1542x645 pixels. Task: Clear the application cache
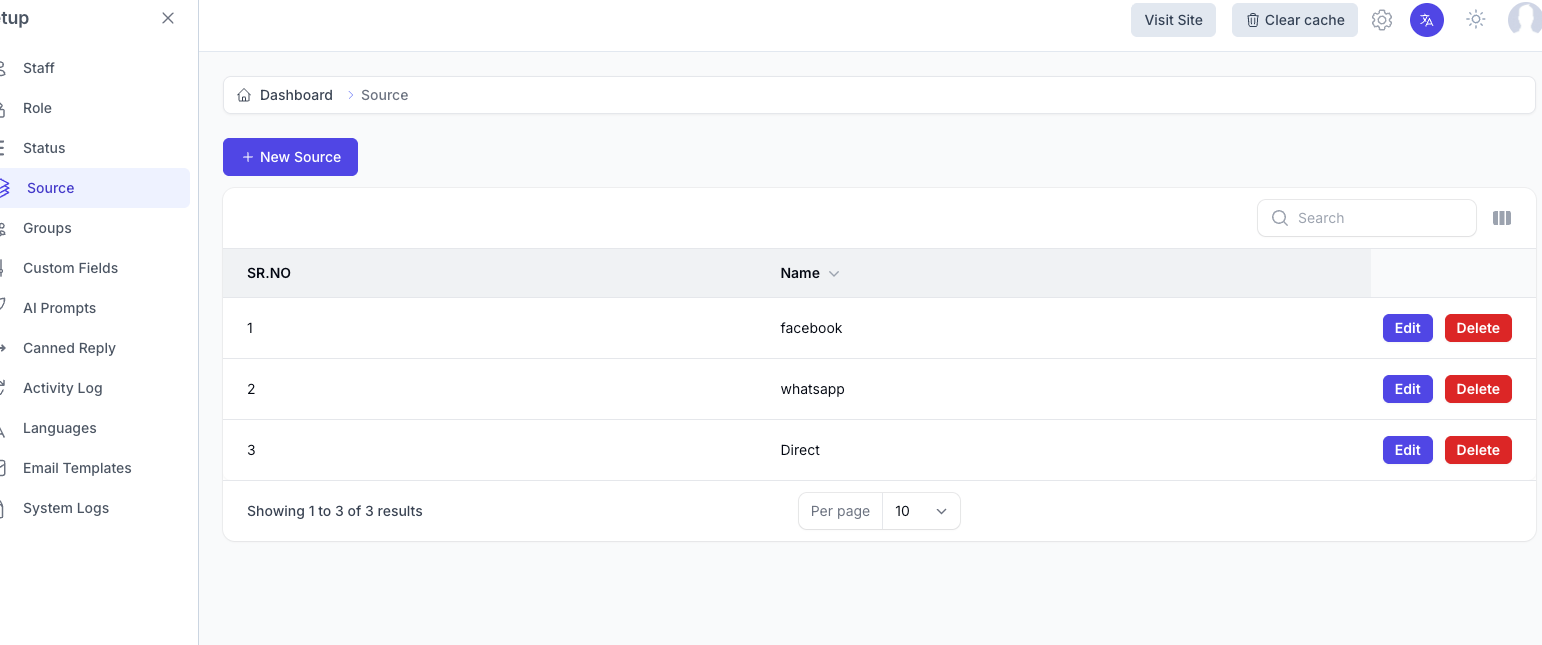click(x=1294, y=19)
